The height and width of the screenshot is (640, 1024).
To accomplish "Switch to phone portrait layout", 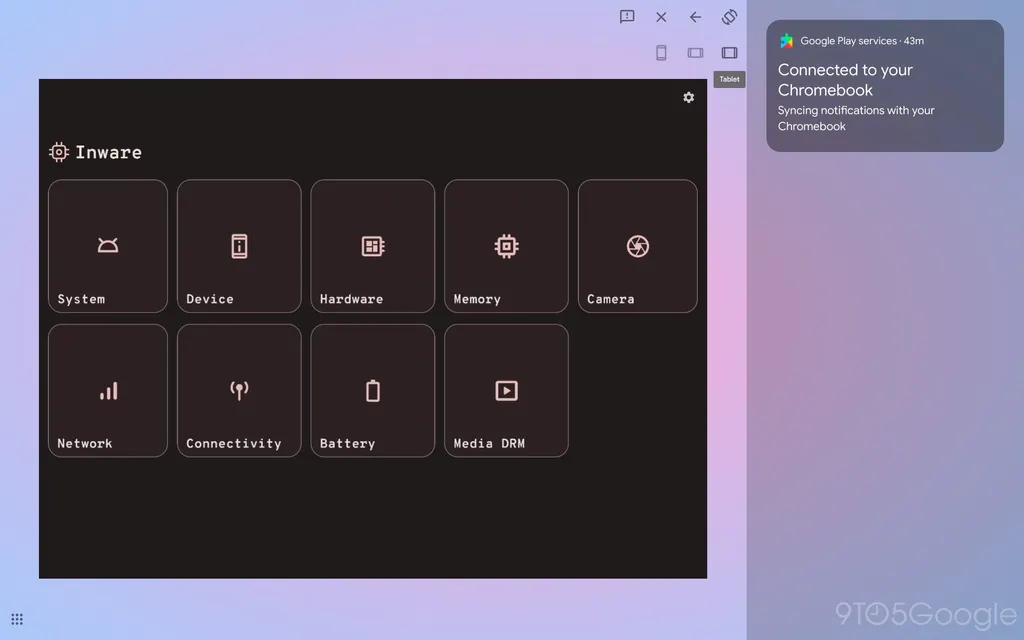I will tap(661, 53).
